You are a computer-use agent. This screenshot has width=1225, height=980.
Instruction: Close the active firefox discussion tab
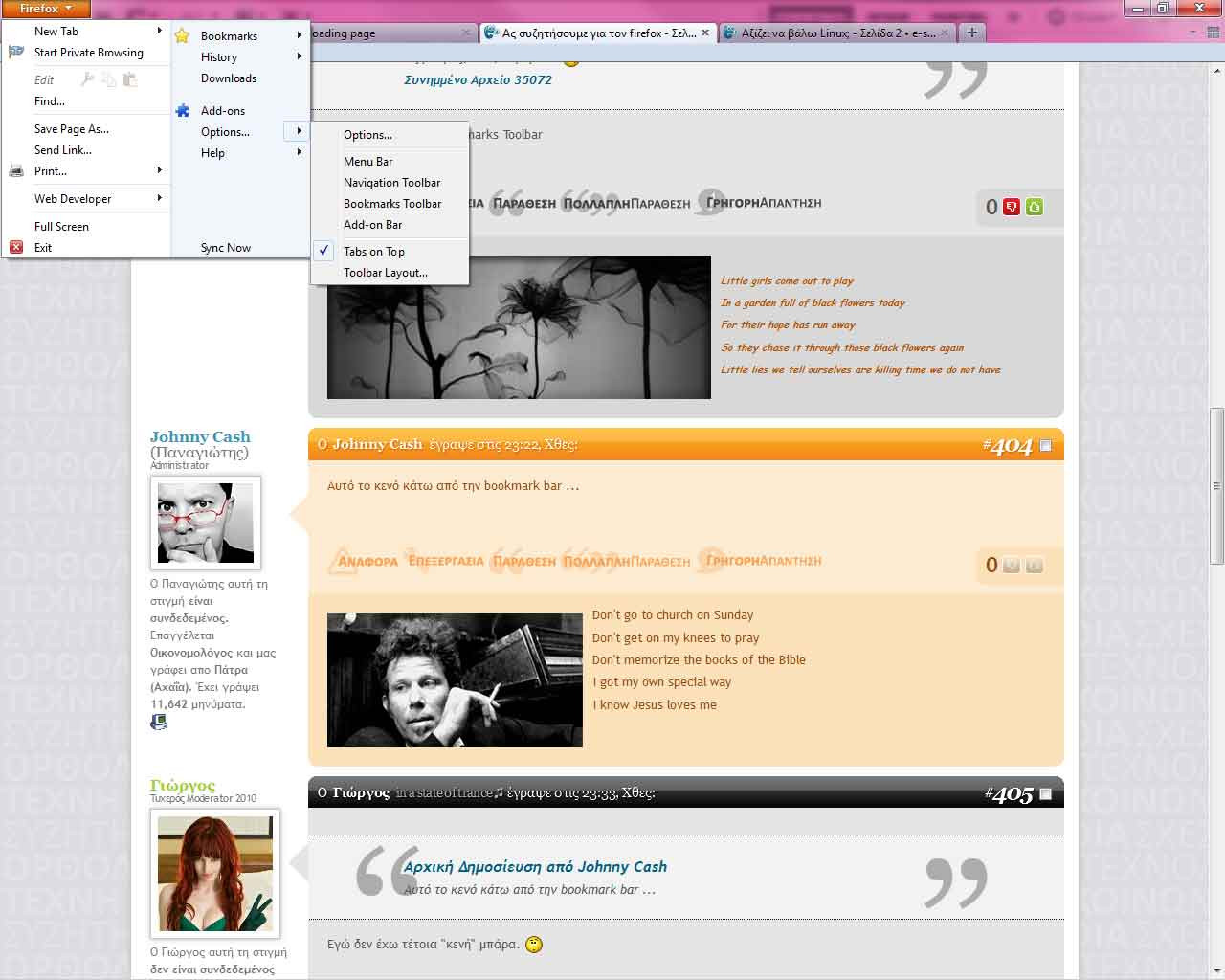[x=705, y=33]
